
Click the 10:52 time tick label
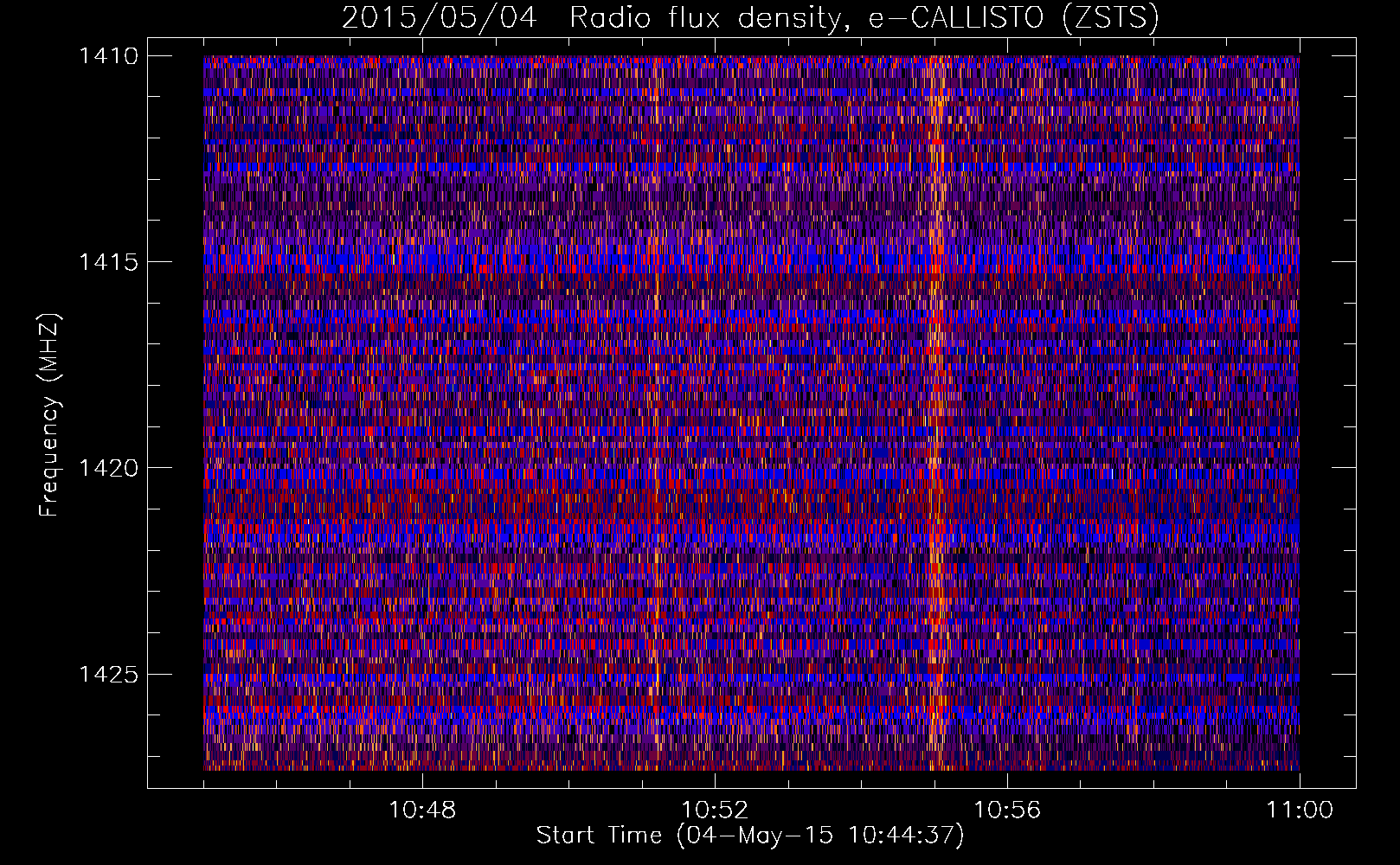click(x=715, y=811)
